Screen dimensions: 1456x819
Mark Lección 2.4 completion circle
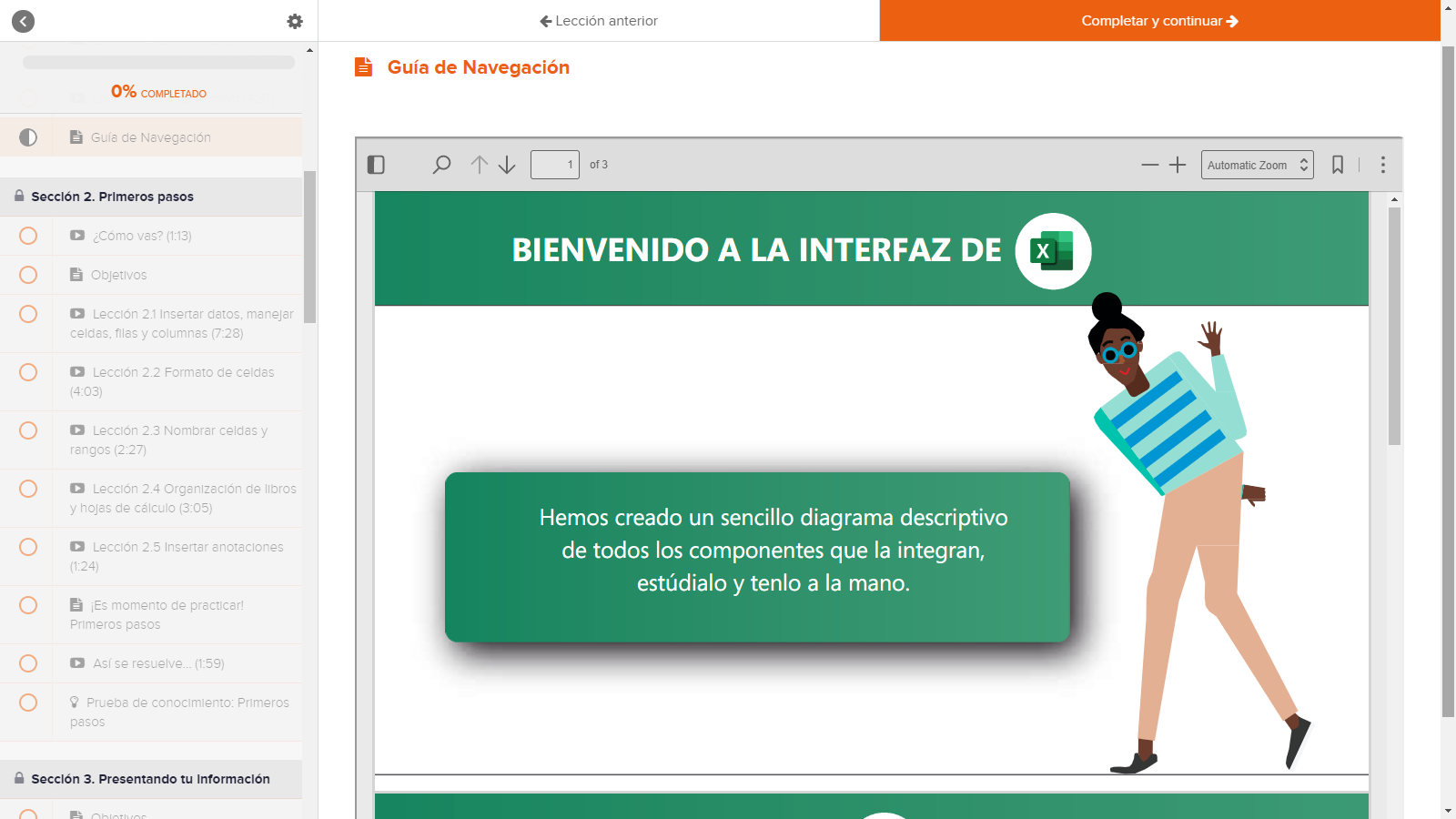(x=28, y=489)
